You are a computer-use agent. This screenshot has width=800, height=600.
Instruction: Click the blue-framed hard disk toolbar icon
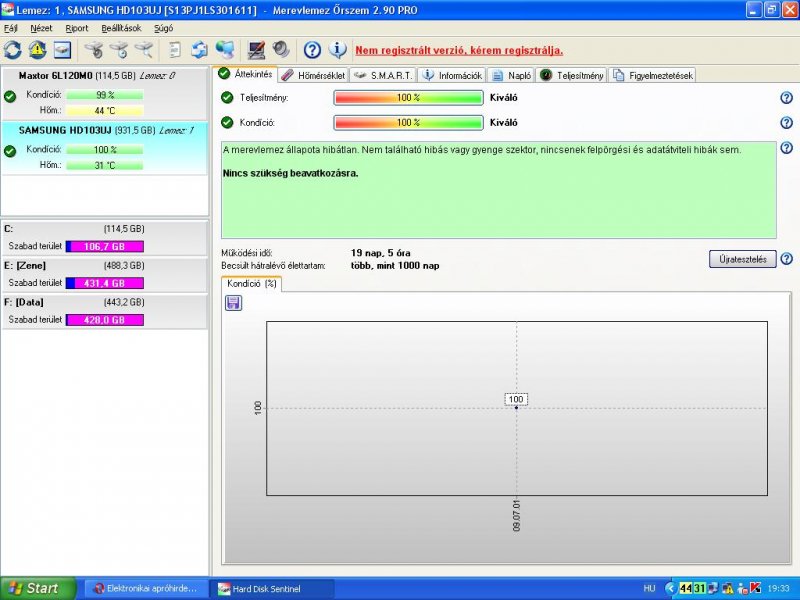click(62, 50)
